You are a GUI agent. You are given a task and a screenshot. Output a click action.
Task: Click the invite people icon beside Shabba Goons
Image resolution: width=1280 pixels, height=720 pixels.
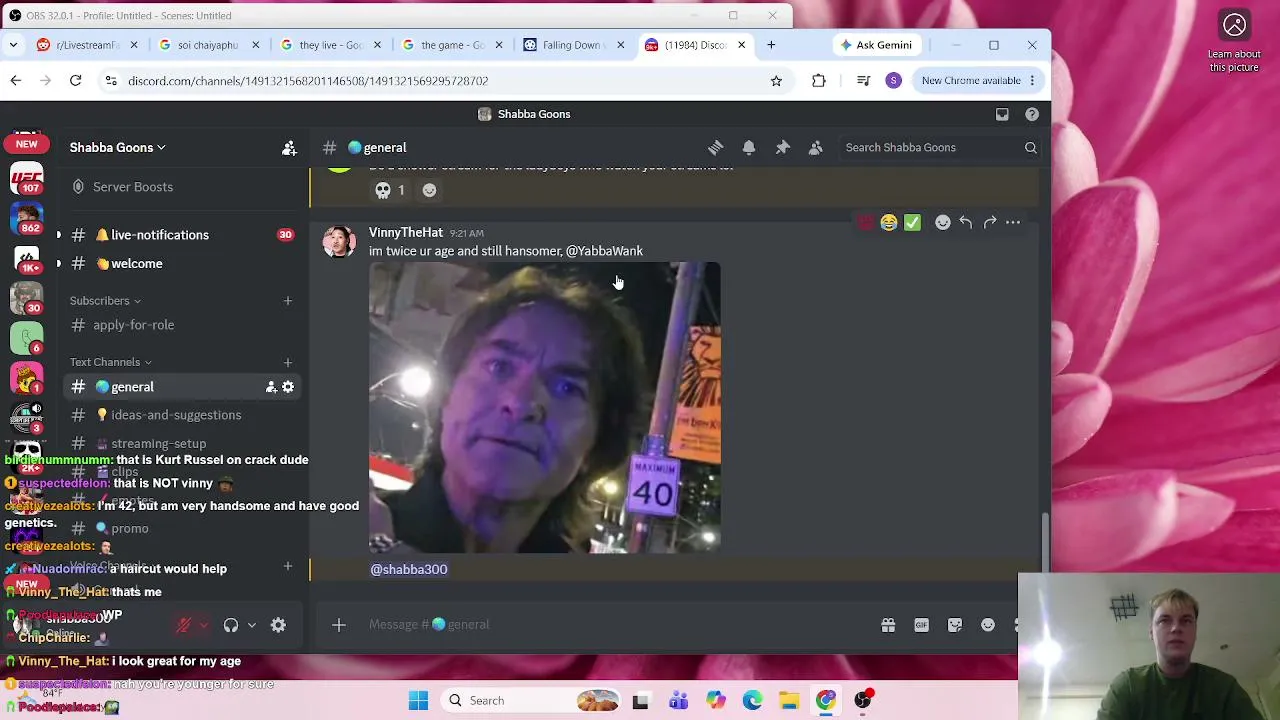pos(289,148)
